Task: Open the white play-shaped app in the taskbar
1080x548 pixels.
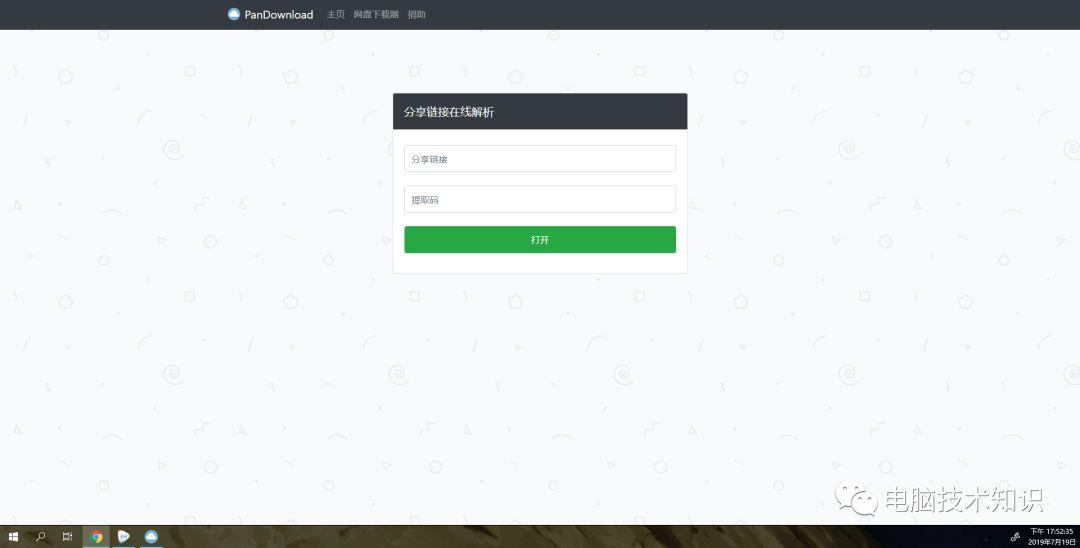Action: click(x=124, y=537)
